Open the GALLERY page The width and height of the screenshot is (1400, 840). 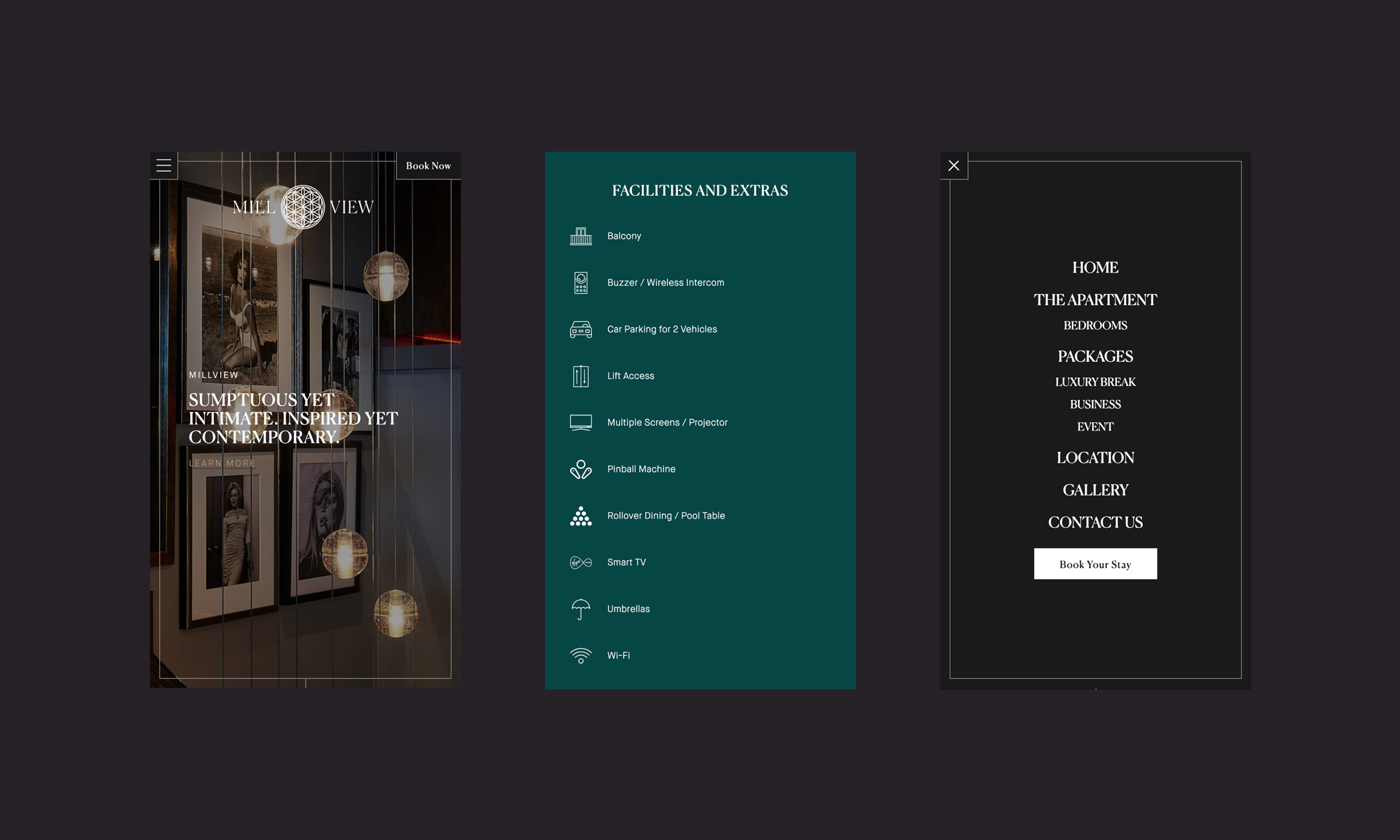(x=1095, y=489)
